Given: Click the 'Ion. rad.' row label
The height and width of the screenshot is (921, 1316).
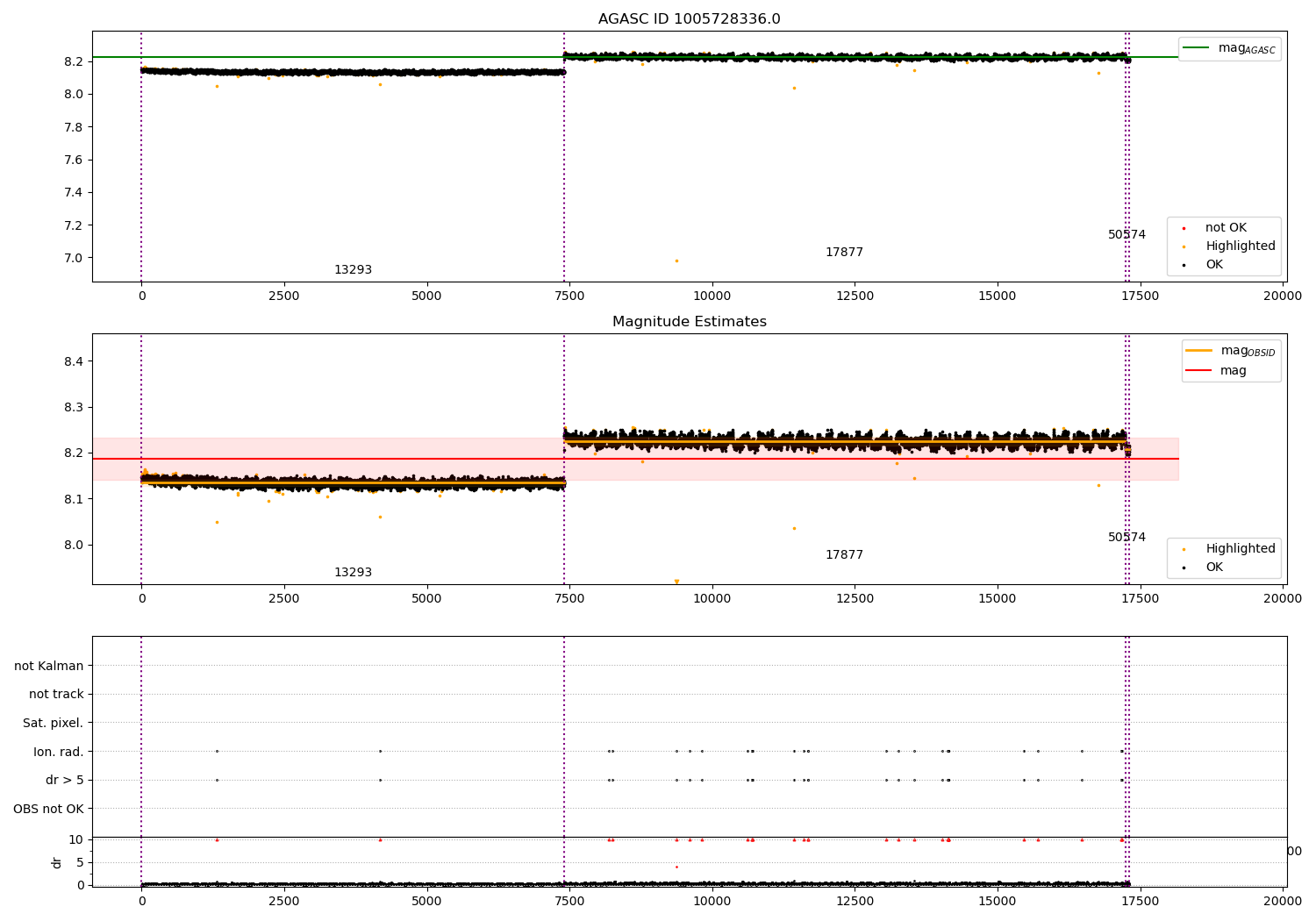Looking at the screenshot, I should (59, 752).
